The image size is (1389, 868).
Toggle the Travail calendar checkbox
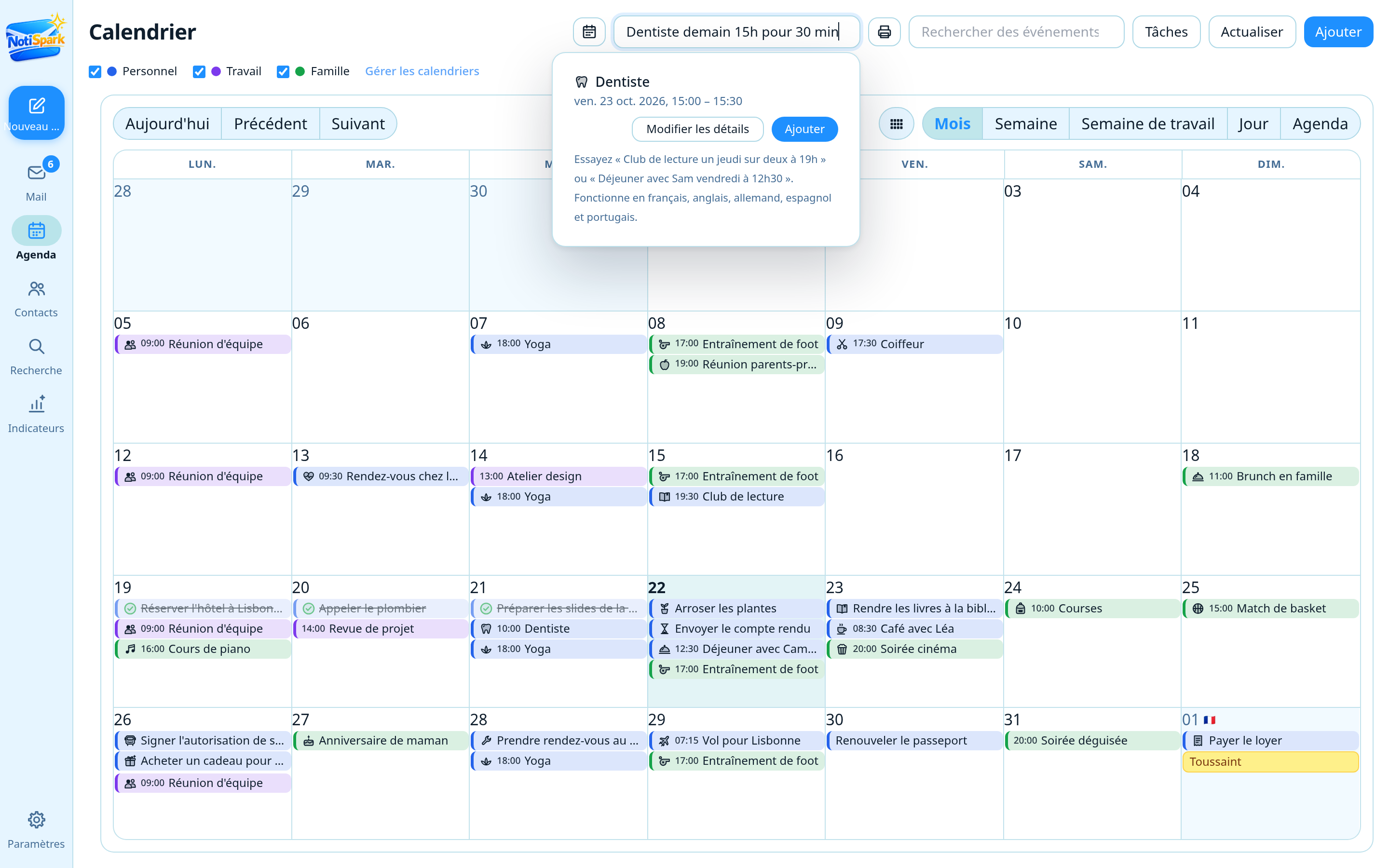click(199, 71)
